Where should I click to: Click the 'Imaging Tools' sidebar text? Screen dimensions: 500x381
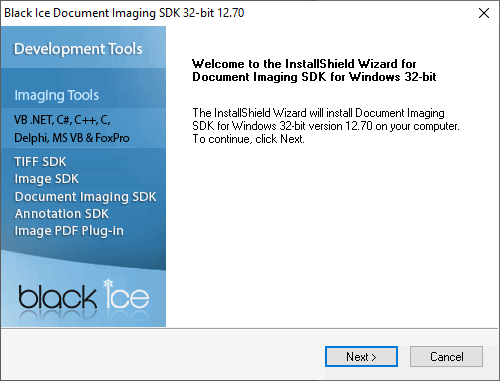[56, 95]
